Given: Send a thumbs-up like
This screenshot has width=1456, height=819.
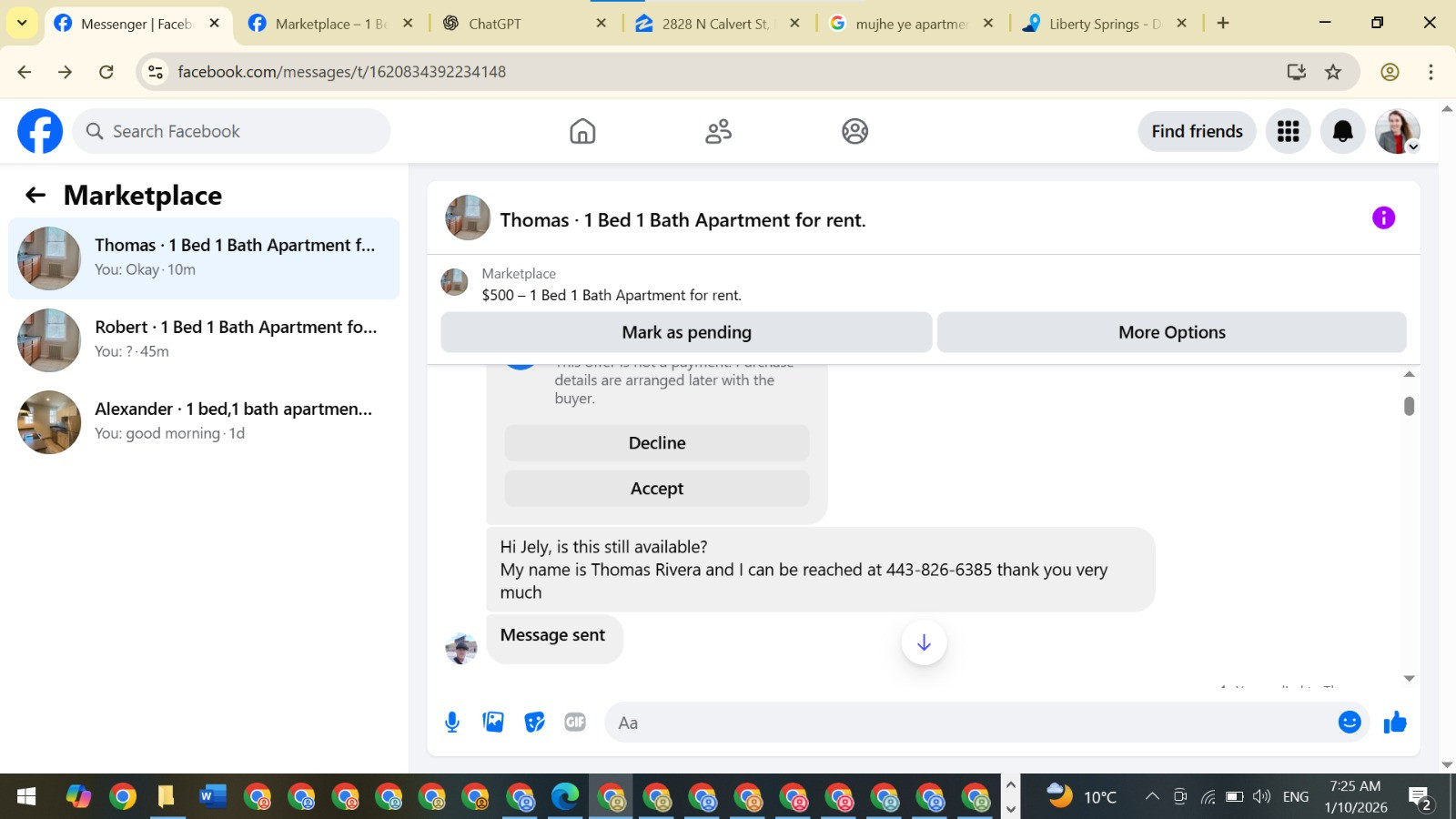Looking at the screenshot, I should click(x=1395, y=723).
